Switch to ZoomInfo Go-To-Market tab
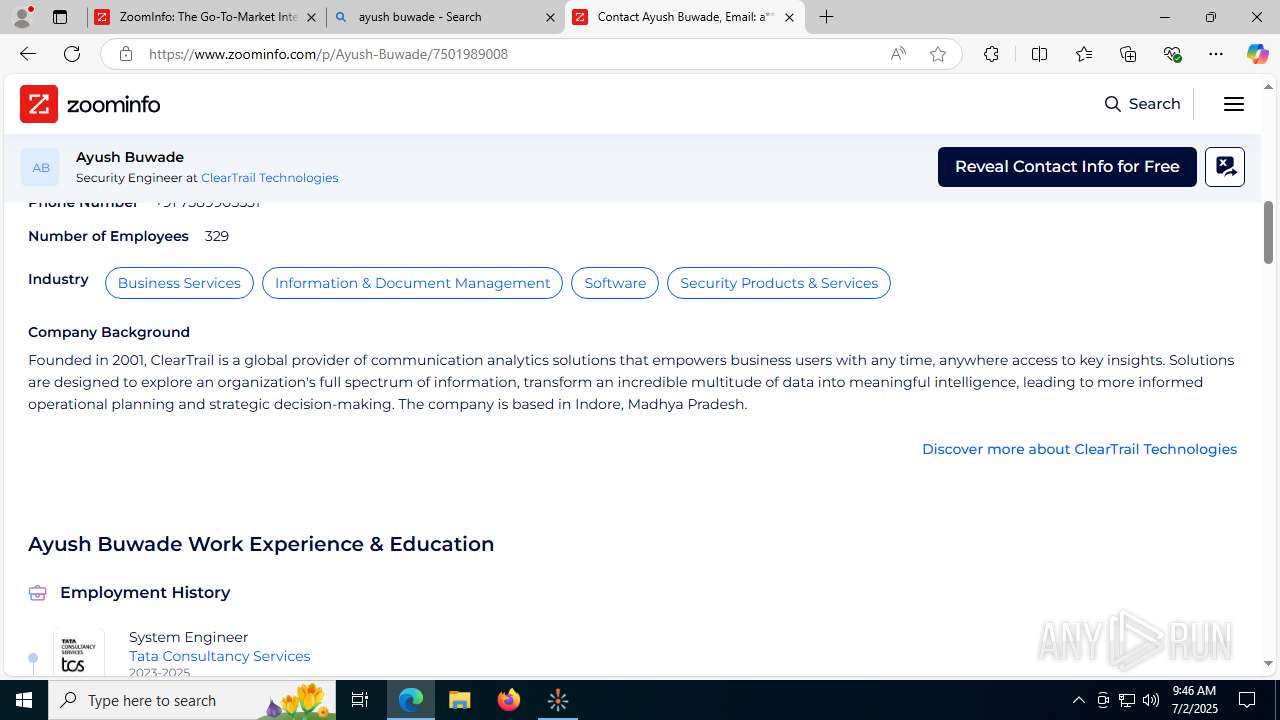This screenshot has height=720, width=1280. (x=206, y=17)
